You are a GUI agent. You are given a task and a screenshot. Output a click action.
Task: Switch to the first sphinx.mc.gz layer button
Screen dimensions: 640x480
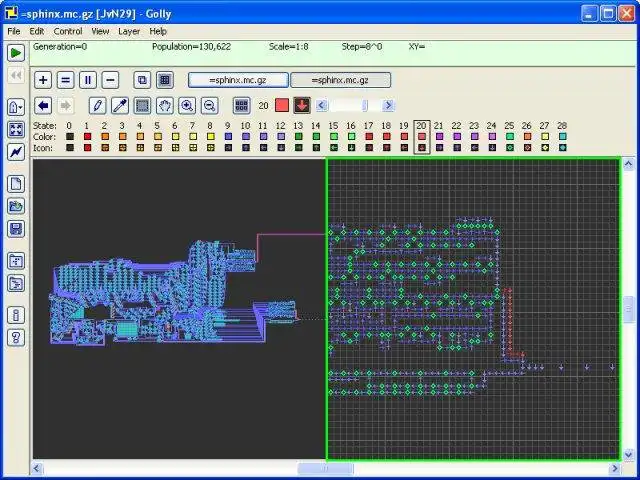coord(238,80)
